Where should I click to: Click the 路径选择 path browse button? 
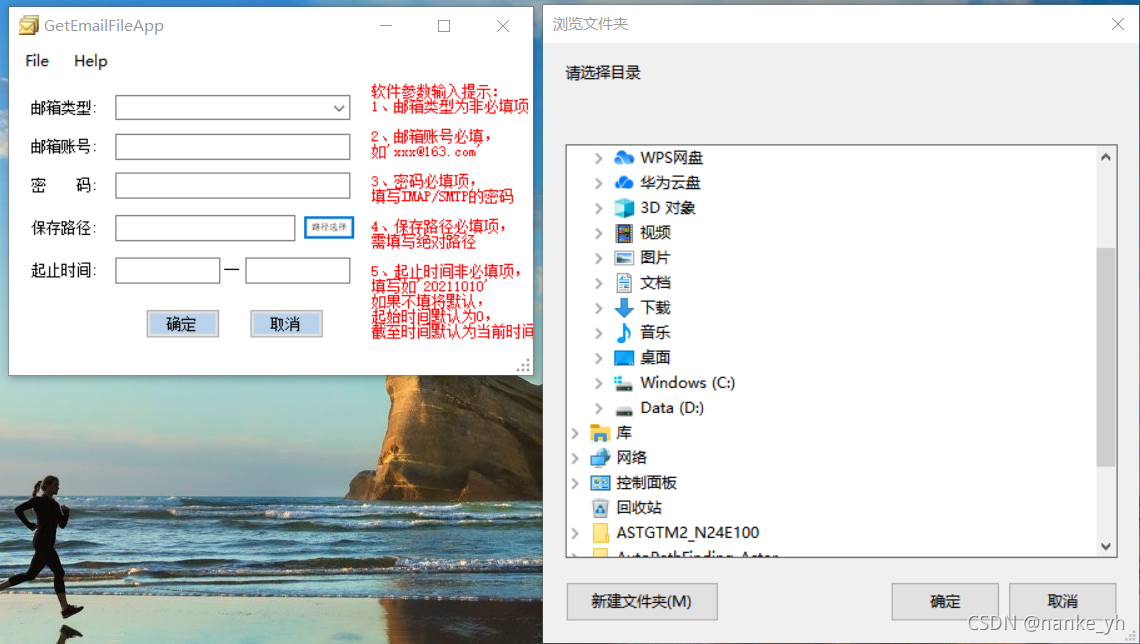329,228
